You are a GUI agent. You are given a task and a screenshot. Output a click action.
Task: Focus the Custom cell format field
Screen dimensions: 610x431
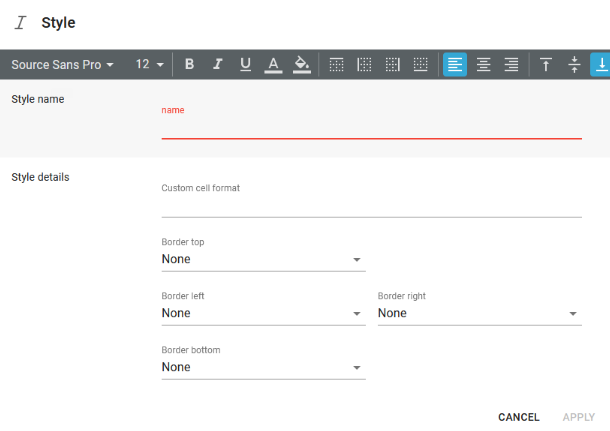point(372,208)
